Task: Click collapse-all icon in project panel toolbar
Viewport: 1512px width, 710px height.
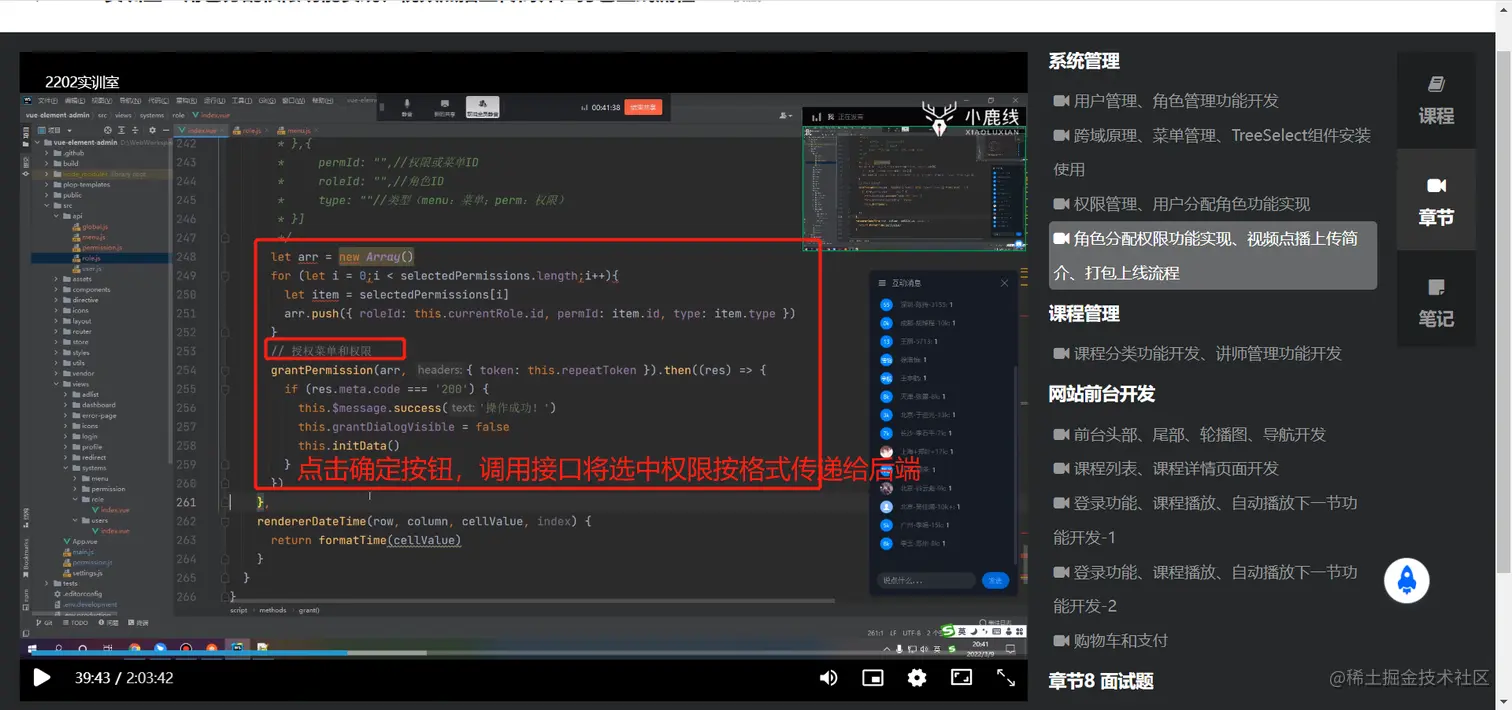Action: 137,130
